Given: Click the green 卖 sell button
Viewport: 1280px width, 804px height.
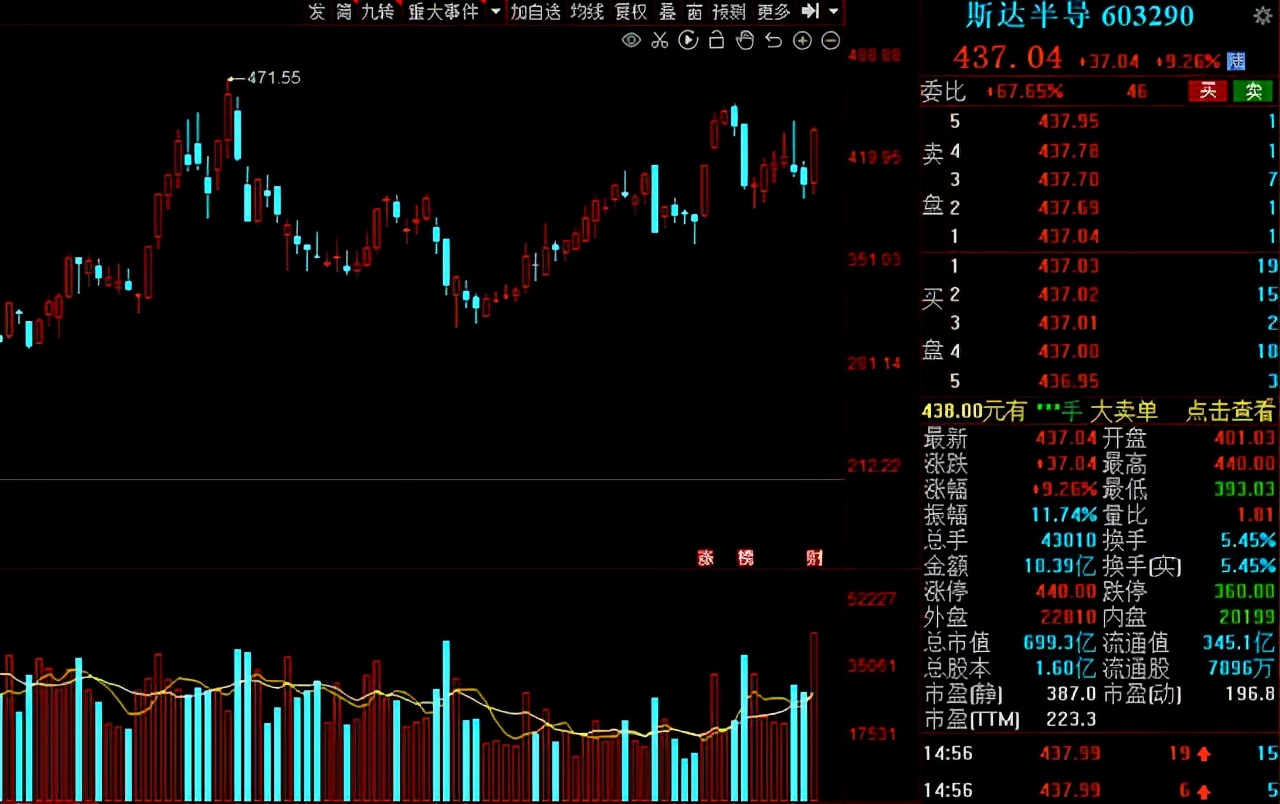Looking at the screenshot, I should coord(1253,91).
